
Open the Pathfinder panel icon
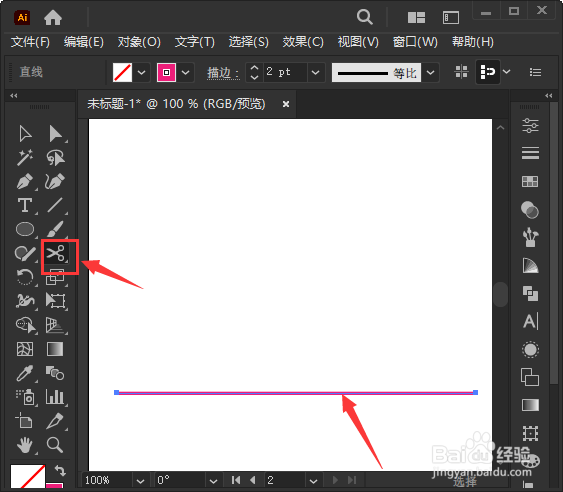(x=530, y=293)
